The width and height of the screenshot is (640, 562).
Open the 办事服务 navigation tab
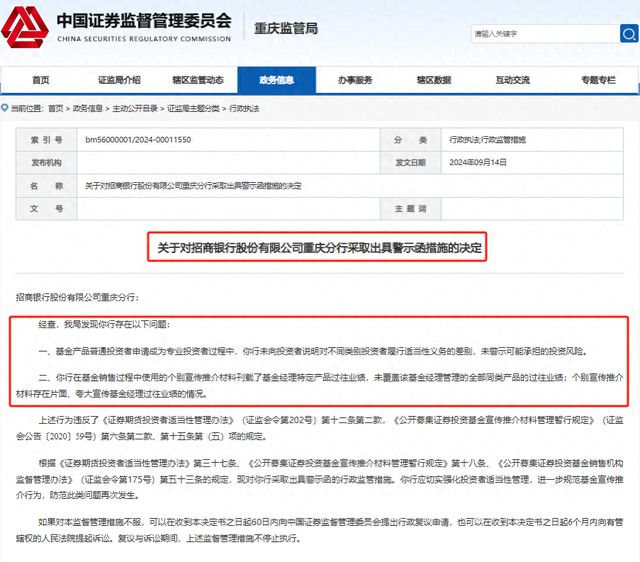pyautogui.click(x=355, y=80)
